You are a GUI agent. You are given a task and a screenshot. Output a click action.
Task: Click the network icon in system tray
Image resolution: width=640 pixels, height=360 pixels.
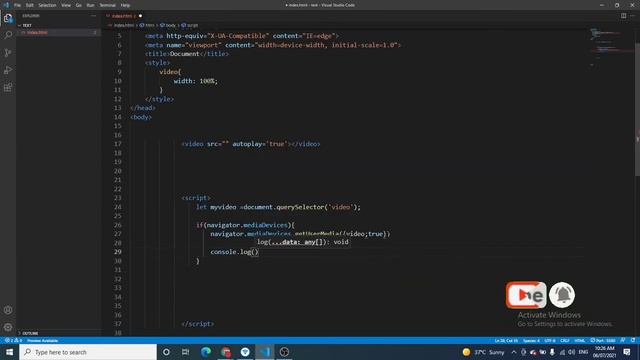(x=562, y=352)
